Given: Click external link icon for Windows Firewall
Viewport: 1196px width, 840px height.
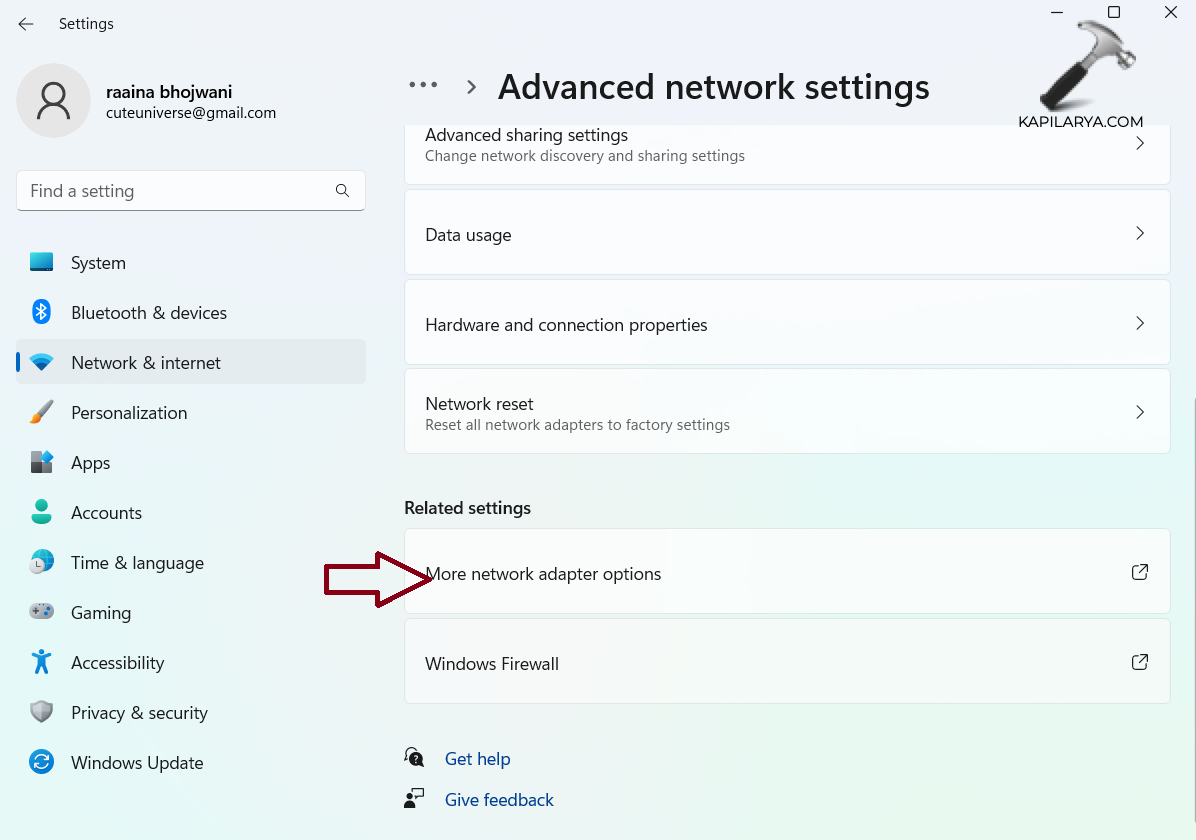Looking at the screenshot, I should [x=1139, y=662].
